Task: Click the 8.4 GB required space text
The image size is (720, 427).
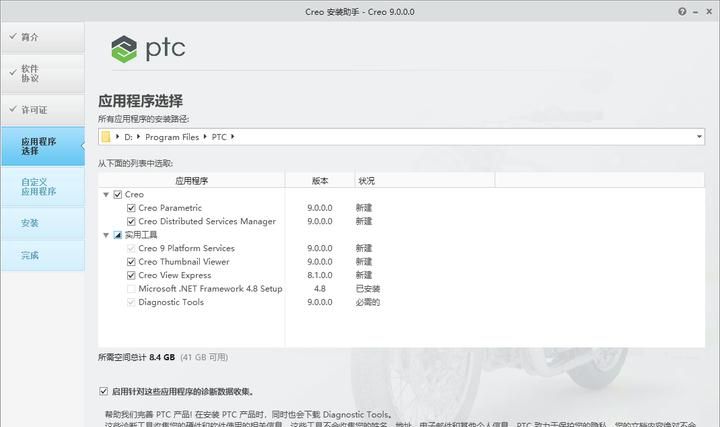Action: [x=162, y=357]
